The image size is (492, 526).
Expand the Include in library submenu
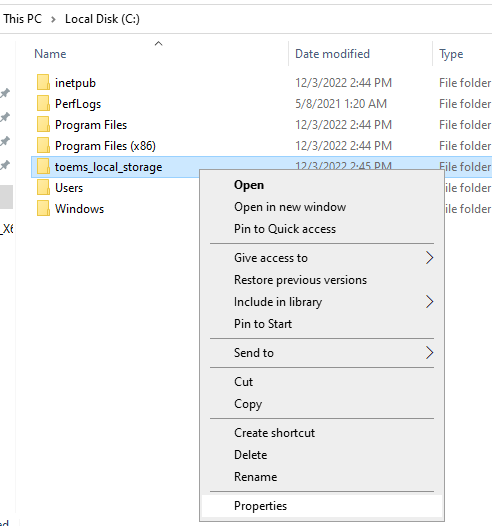coord(322,302)
